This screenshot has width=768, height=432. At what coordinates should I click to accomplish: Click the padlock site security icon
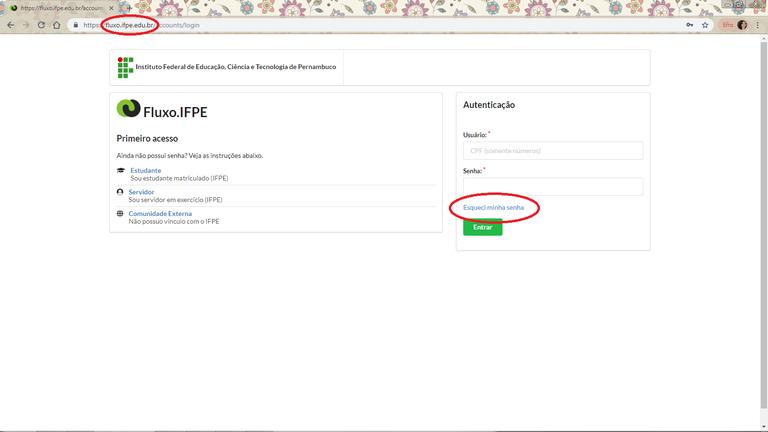point(75,25)
